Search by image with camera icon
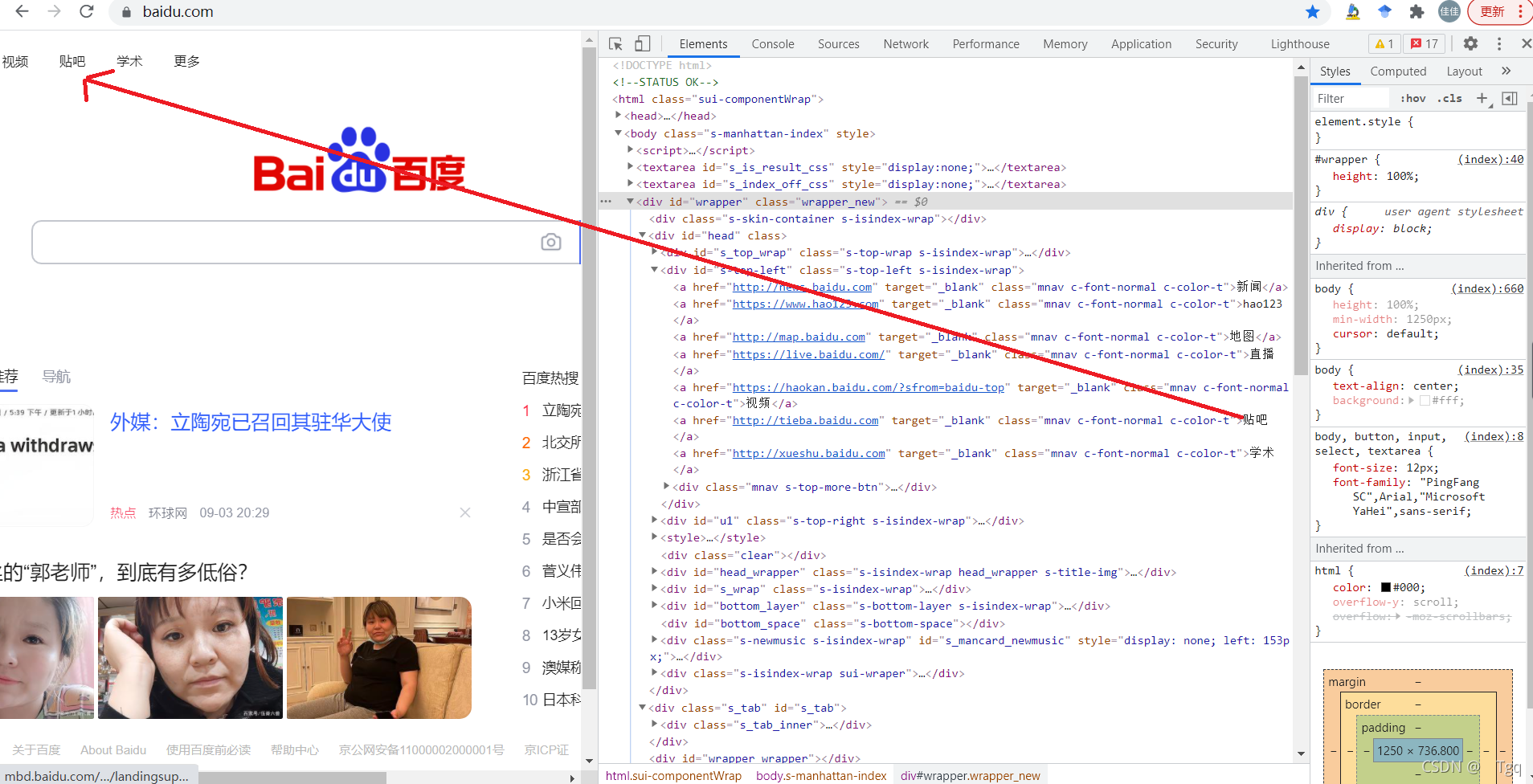This screenshot has width=1533, height=784. pyautogui.click(x=551, y=242)
